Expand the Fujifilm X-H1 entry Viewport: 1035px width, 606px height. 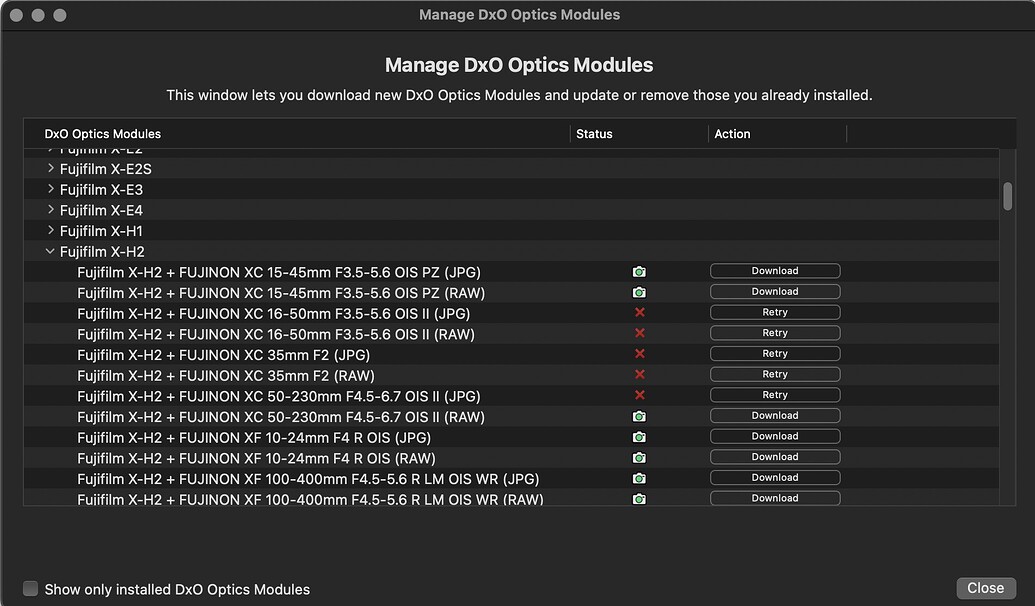51,230
